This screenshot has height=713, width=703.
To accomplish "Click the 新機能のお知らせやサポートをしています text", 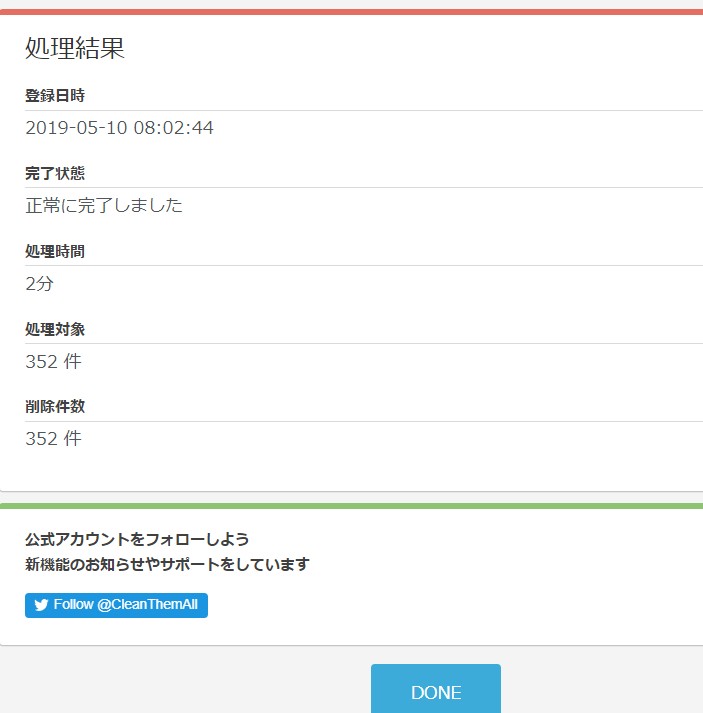I will click(167, 564).
